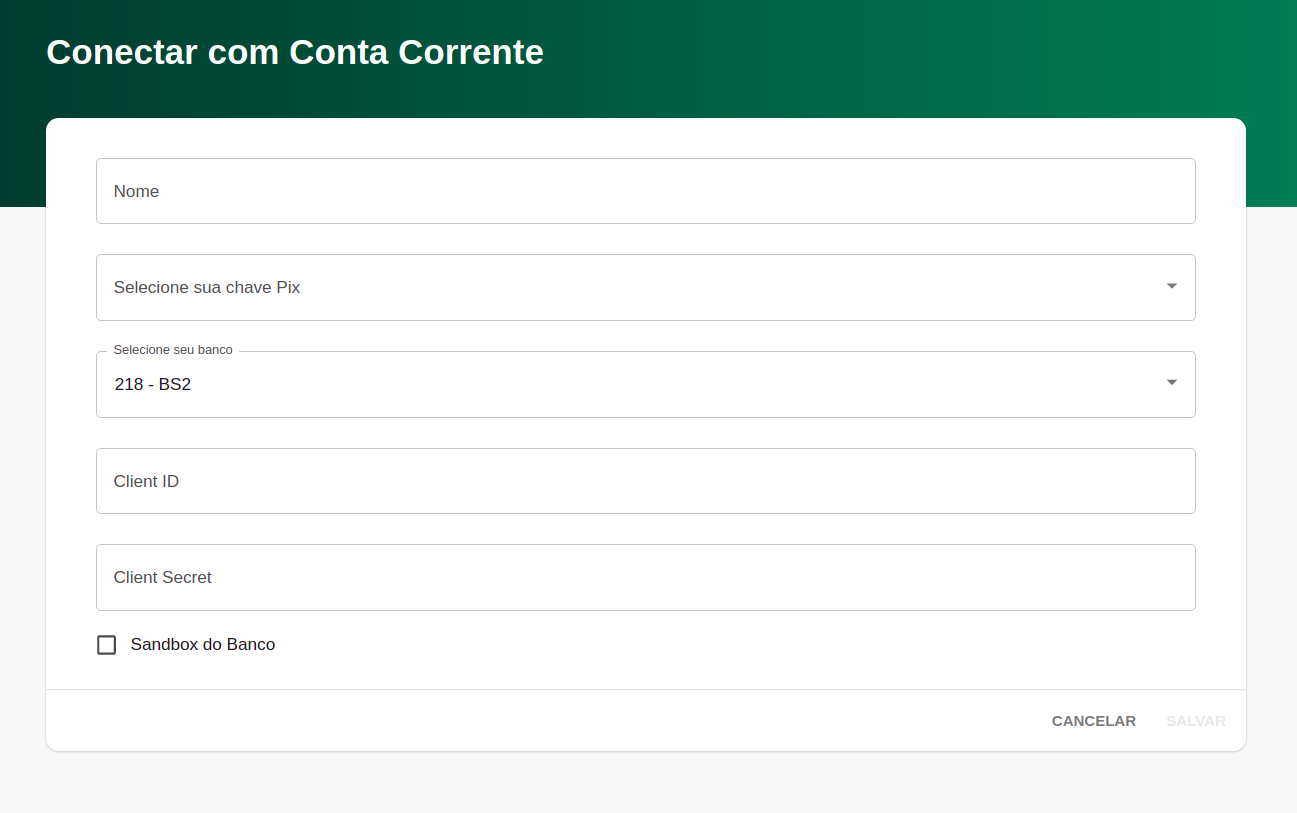The width and height of the screenshot is (1297, 813).
Task: Click the Sandbox do Banco label text
Action: tap(203, 645)
